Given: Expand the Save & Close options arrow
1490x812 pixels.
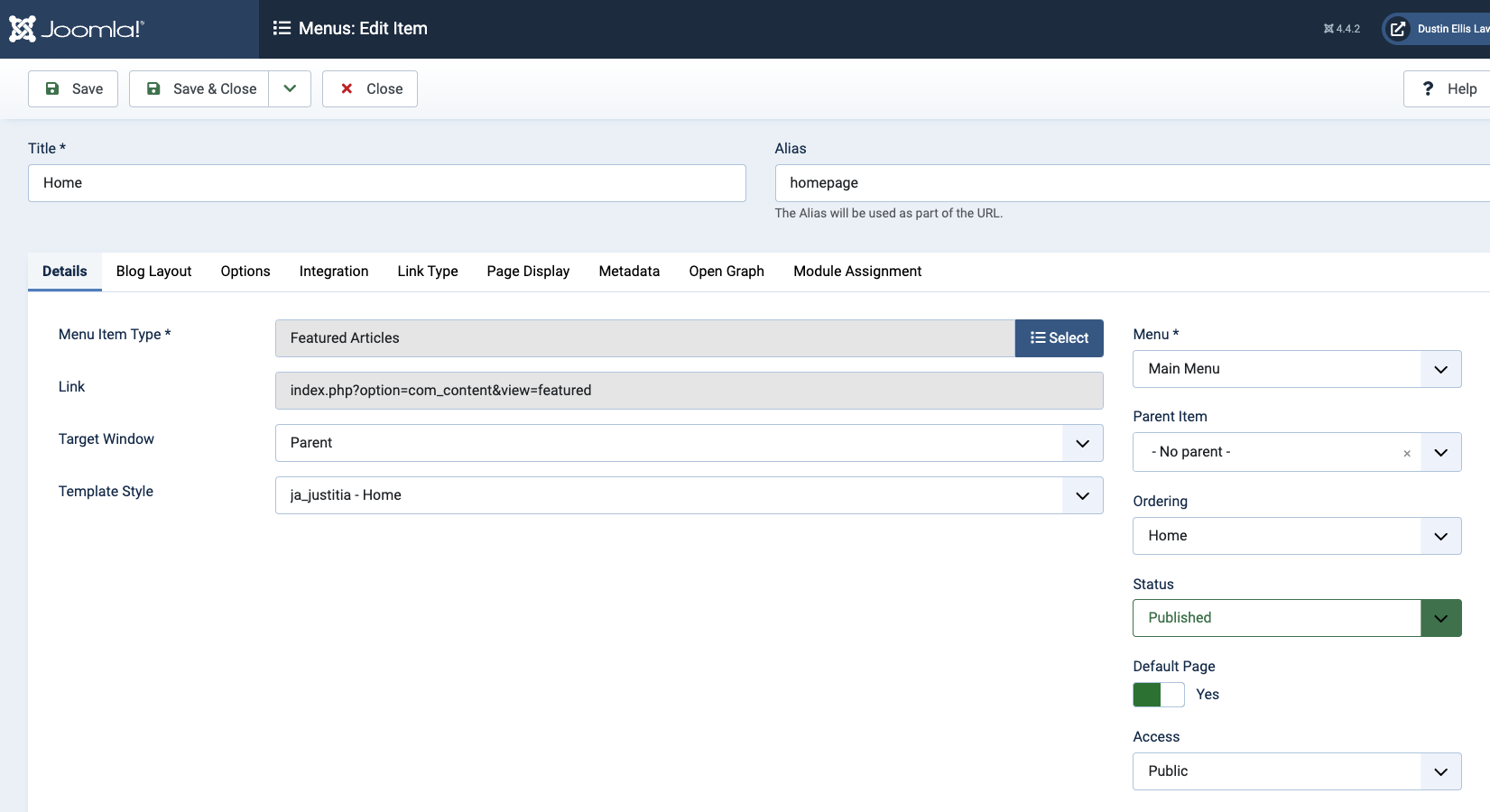Looking at the screenshot, I should [290, 88].
